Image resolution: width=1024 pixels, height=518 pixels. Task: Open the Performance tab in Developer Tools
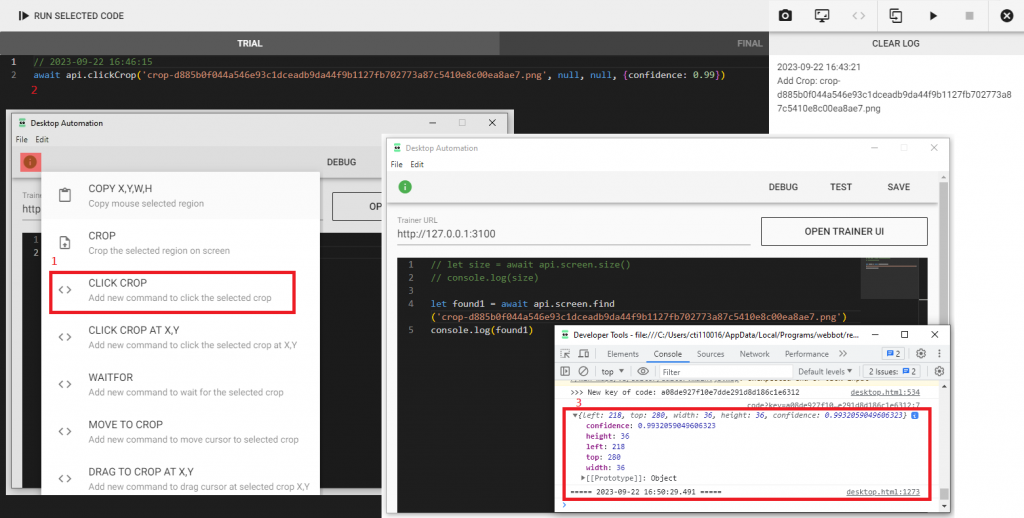click(x=807, y=354)
